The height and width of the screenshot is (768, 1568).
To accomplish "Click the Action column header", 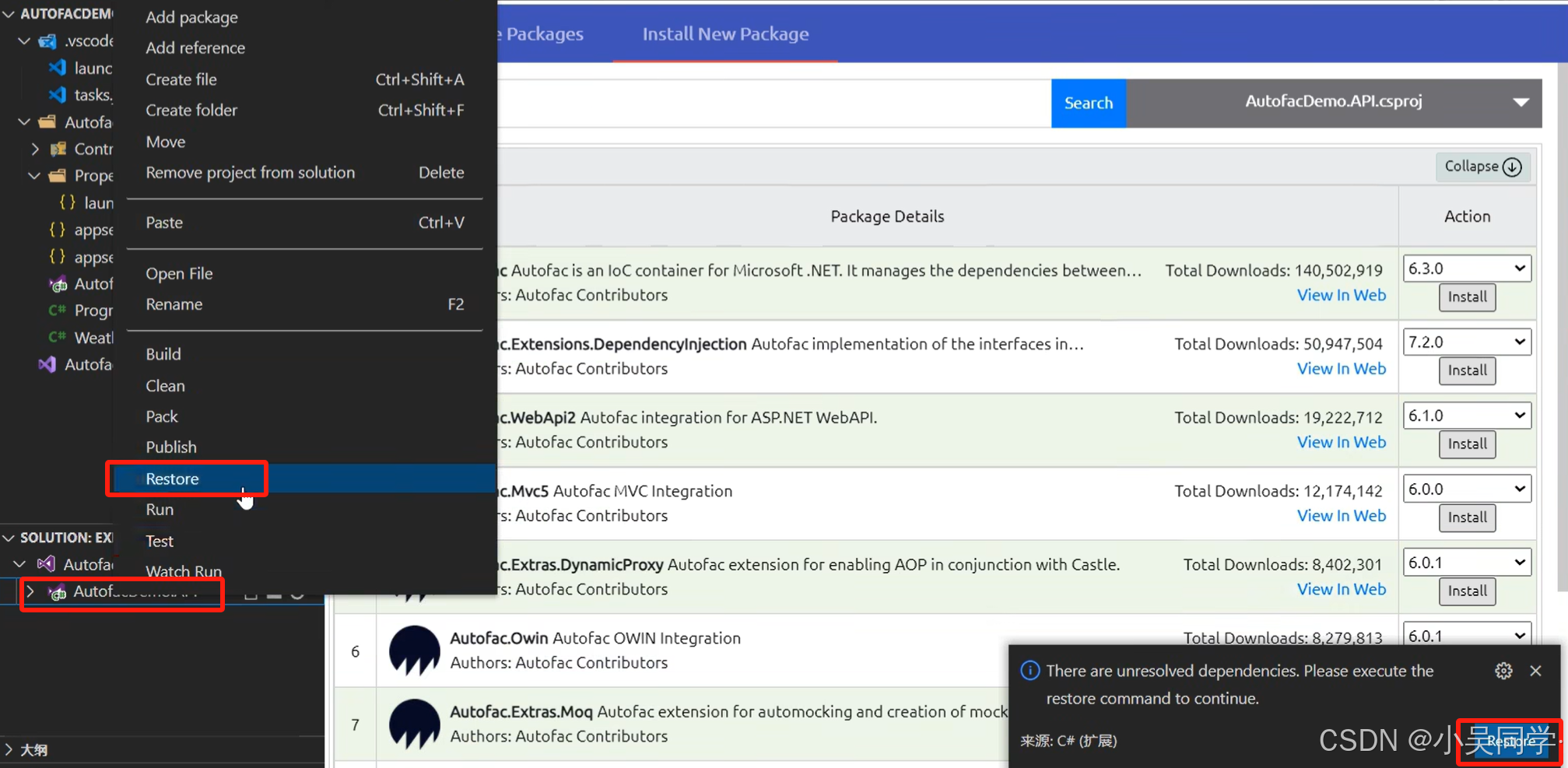I will pyautogui.click(x=1467, y=216).
